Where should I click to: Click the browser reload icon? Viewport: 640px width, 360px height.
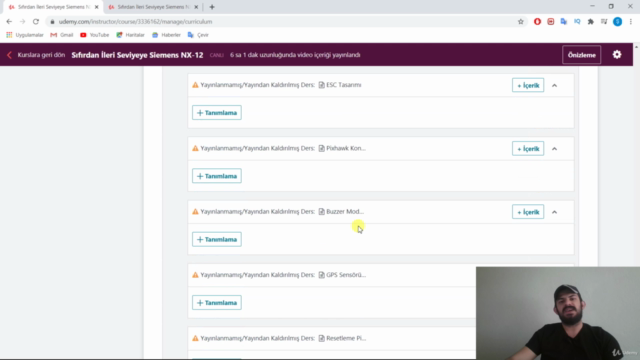[36, 22]
